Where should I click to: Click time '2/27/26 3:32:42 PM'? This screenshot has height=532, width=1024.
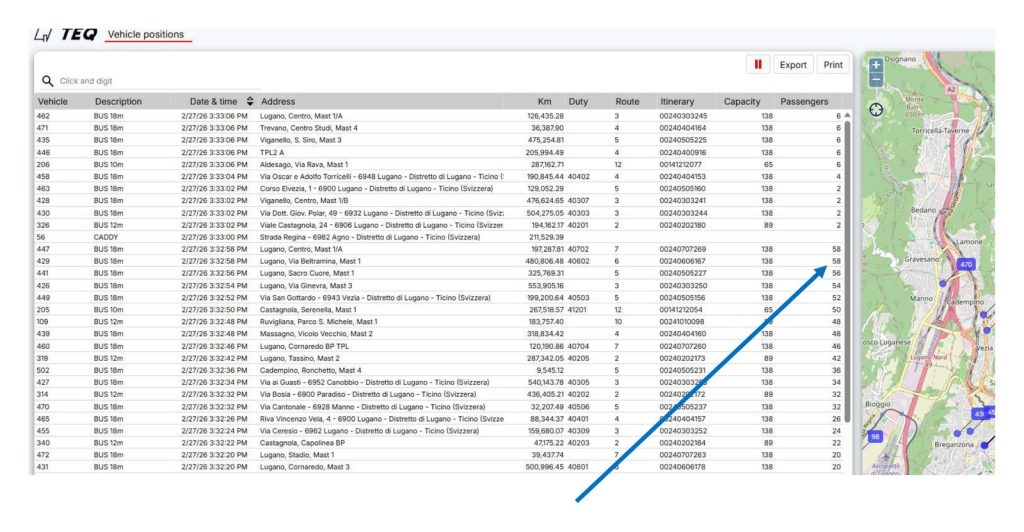tap(214, 358)
